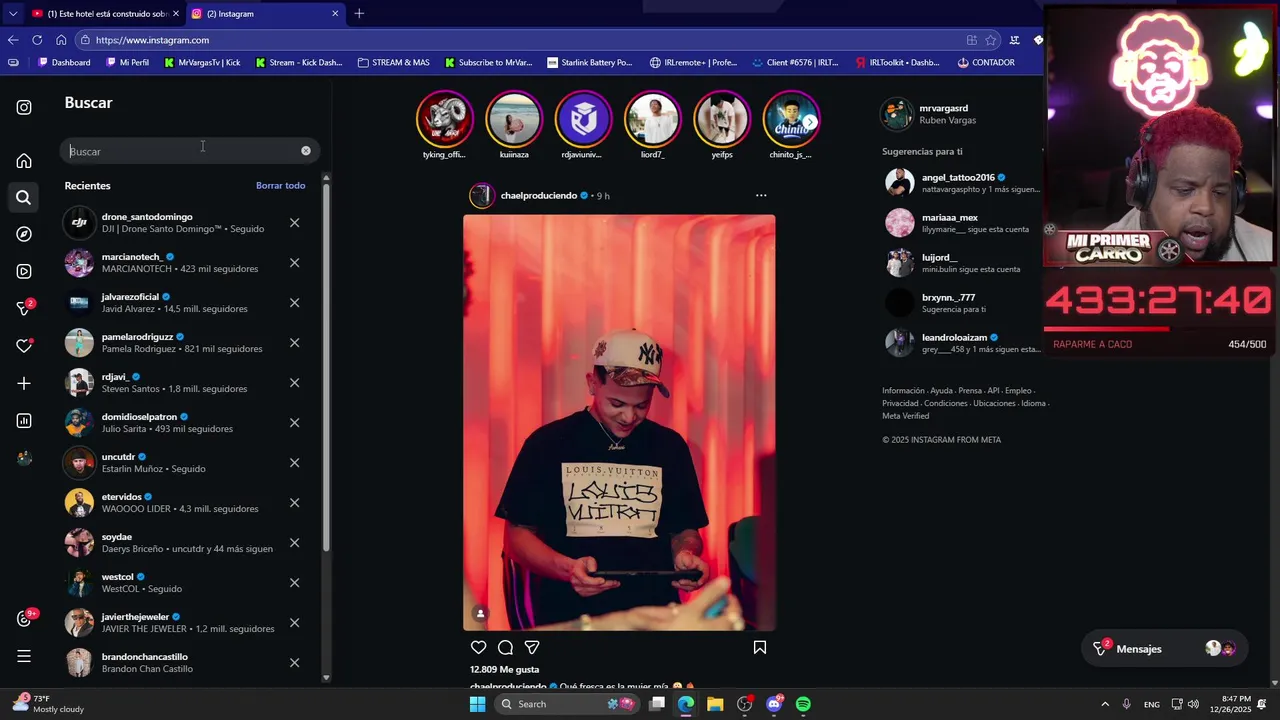Viewport: 1280px width, 720px height.
Task: Open the Dashboard bookmark
Action: [64, 62]
